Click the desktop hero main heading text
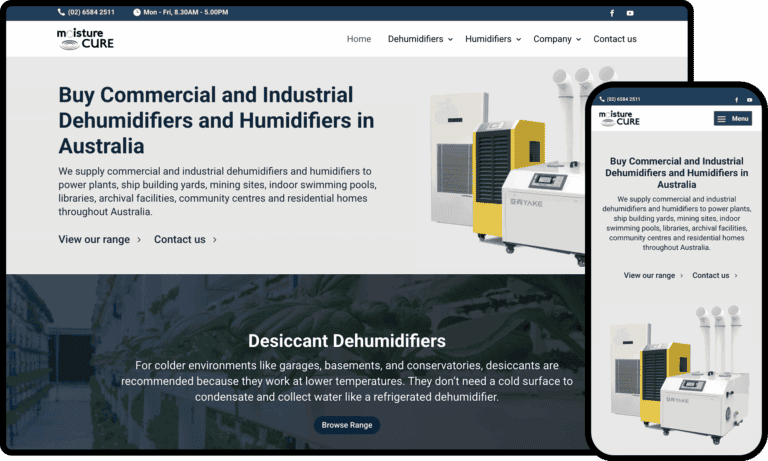 (216, 120)
